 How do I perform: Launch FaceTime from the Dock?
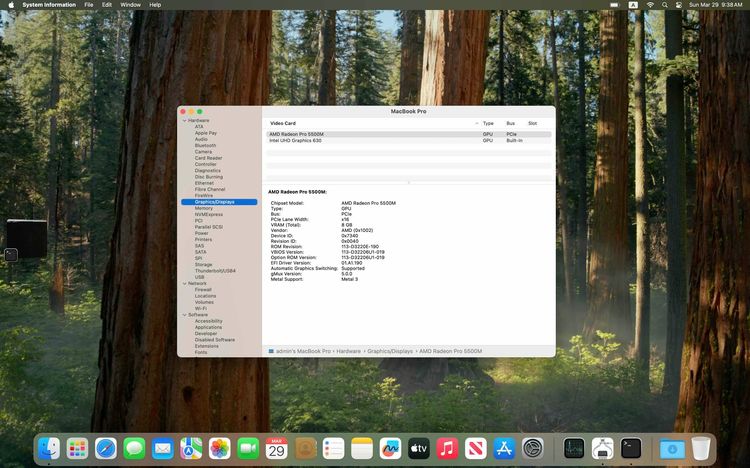(x=248, y=449)
